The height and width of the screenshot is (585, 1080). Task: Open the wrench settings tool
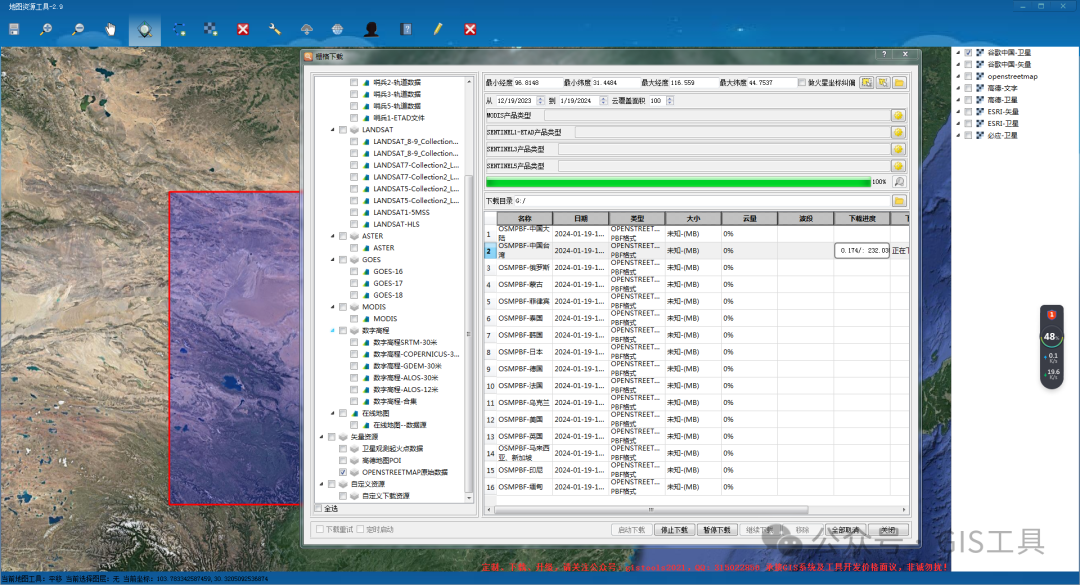tap(275, 30)
